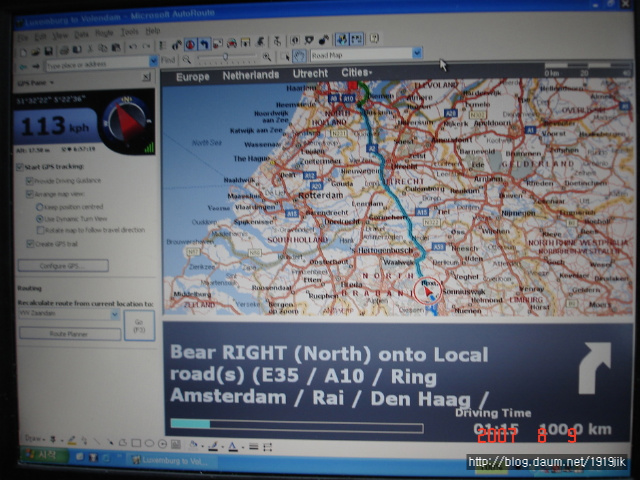
Task: Click the Europe breadcrumb link
Action: pos(193,77)
